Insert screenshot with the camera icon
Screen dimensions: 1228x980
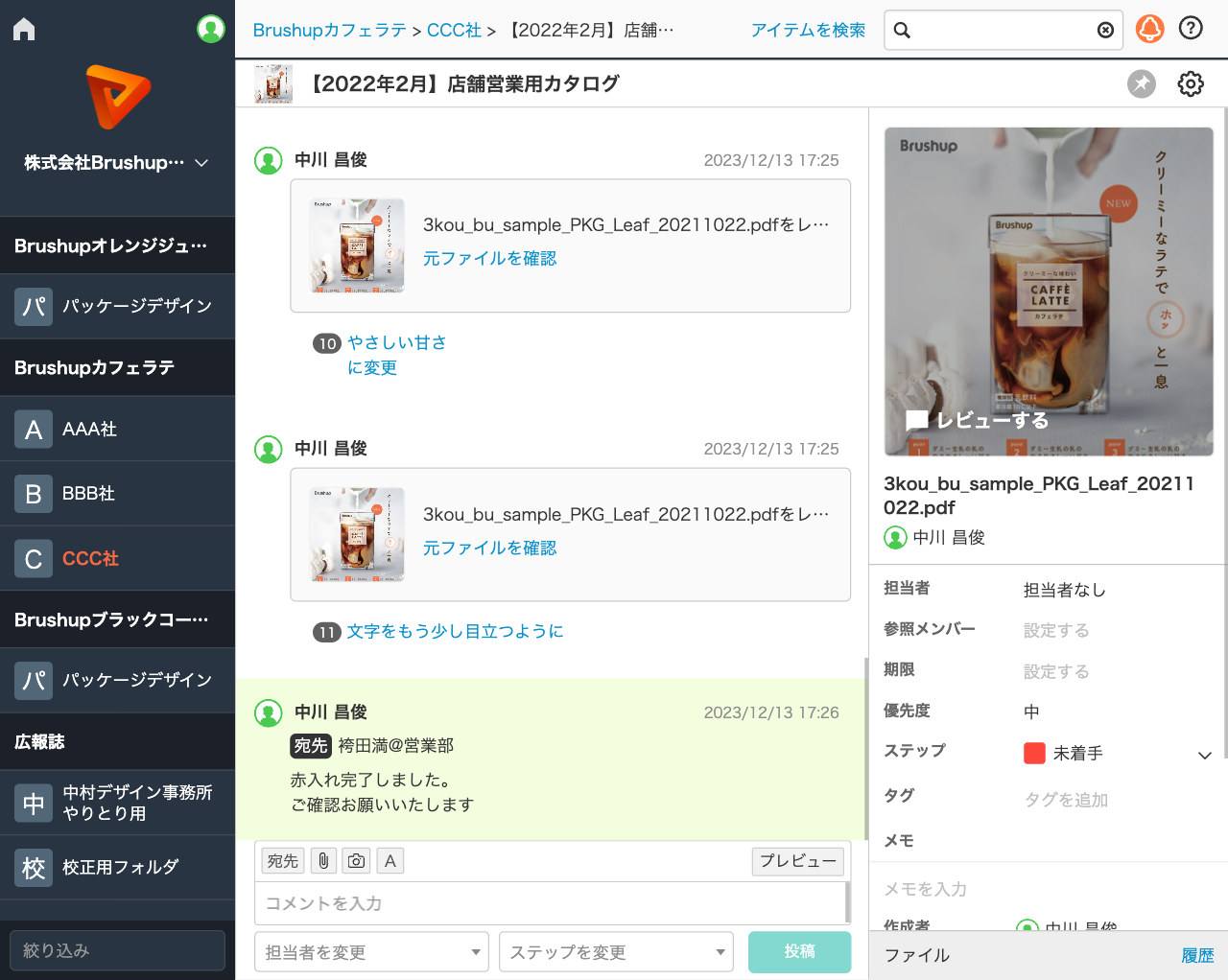(356, 861)
